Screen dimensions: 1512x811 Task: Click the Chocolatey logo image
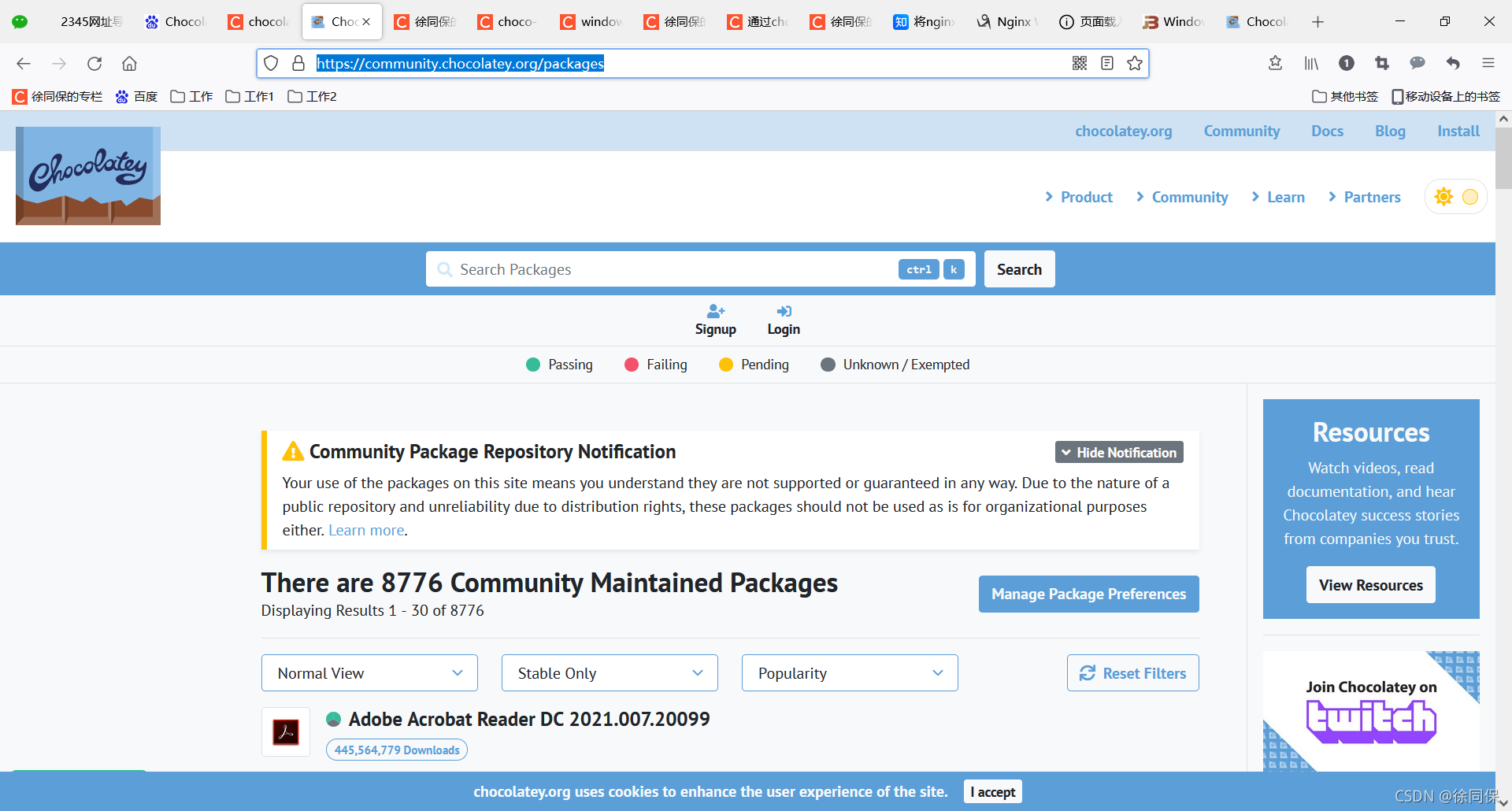(88, 176)
